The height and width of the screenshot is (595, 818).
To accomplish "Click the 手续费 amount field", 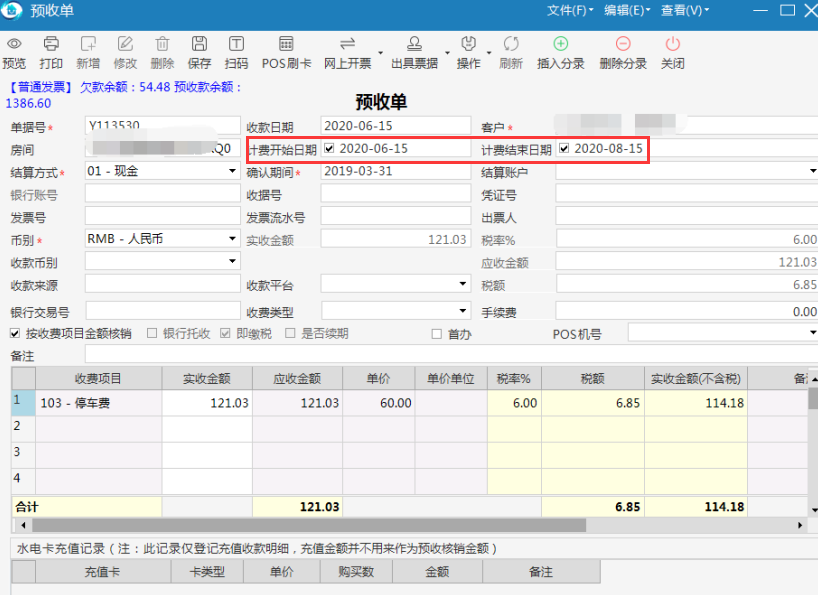I will click(687, 311).
